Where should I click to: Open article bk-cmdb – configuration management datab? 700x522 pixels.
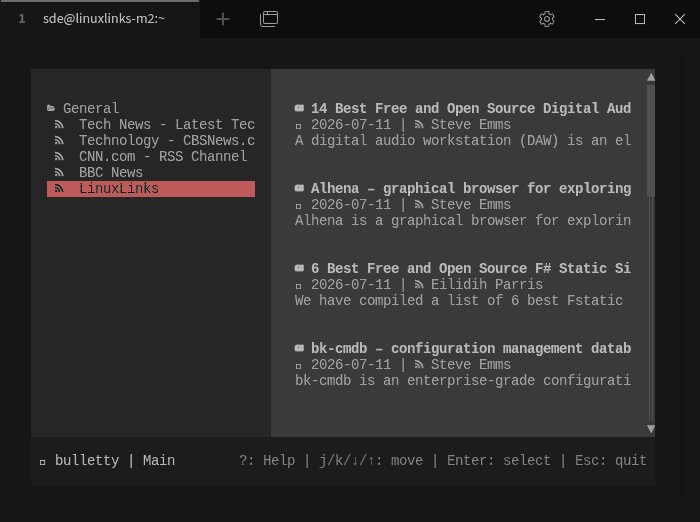coord(471,348)
